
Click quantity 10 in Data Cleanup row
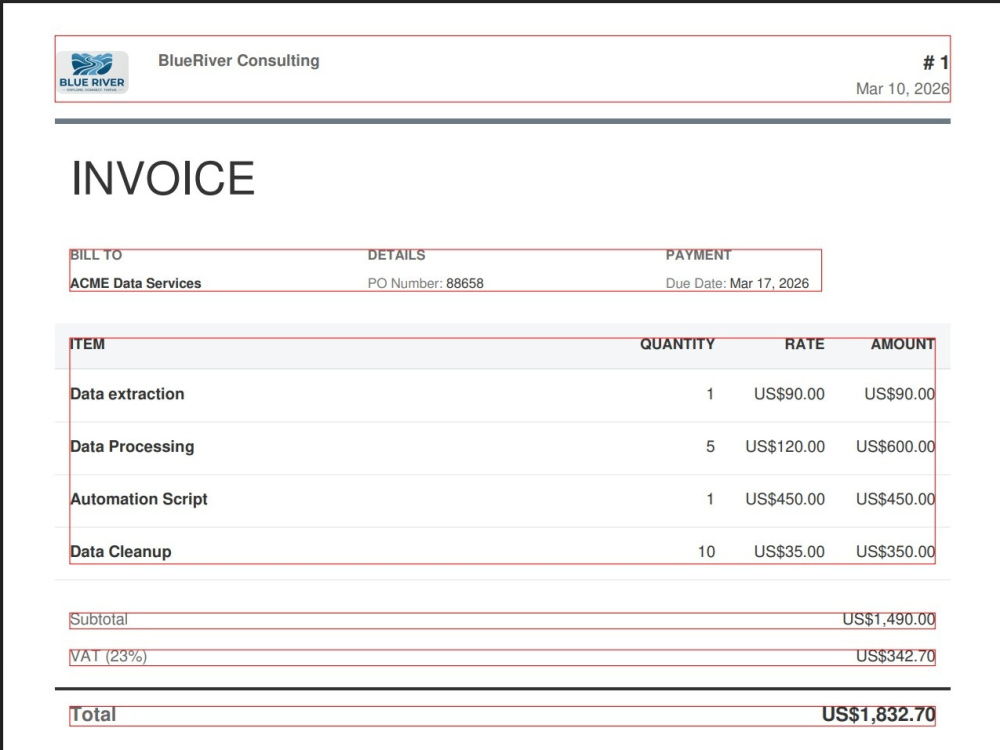point(706,552)
